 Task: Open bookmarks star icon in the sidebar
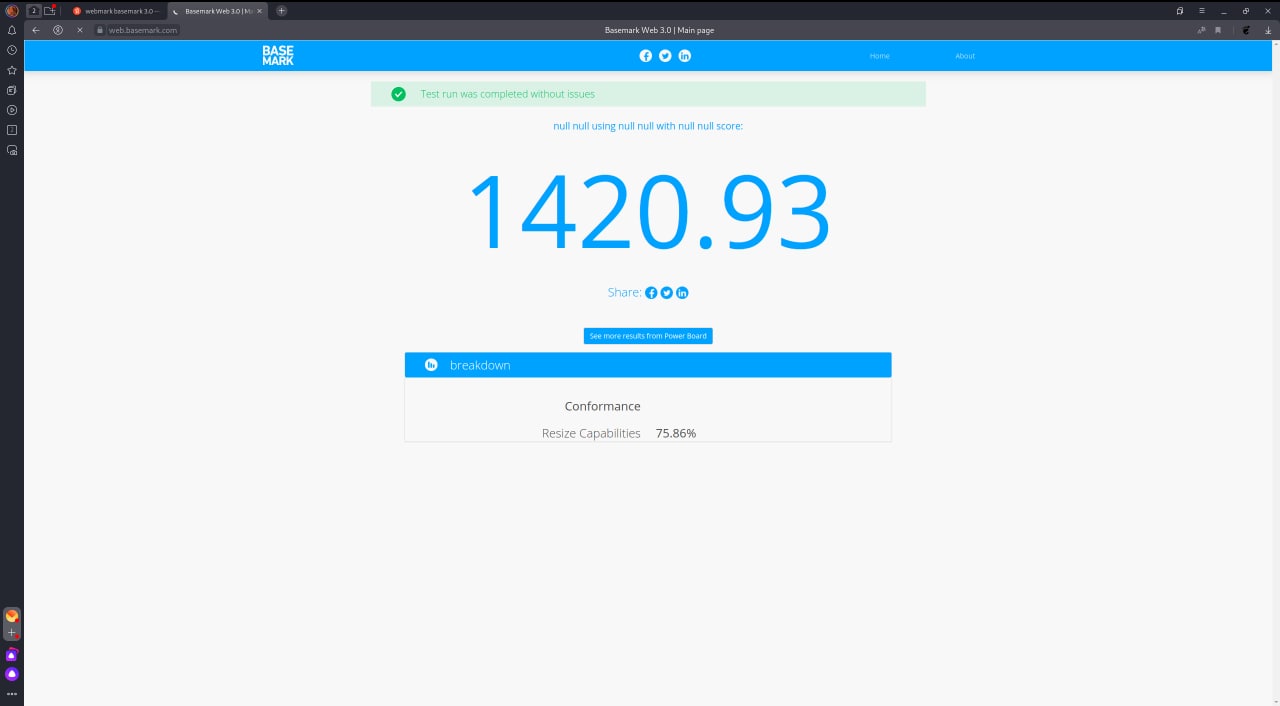click(12, 70)
